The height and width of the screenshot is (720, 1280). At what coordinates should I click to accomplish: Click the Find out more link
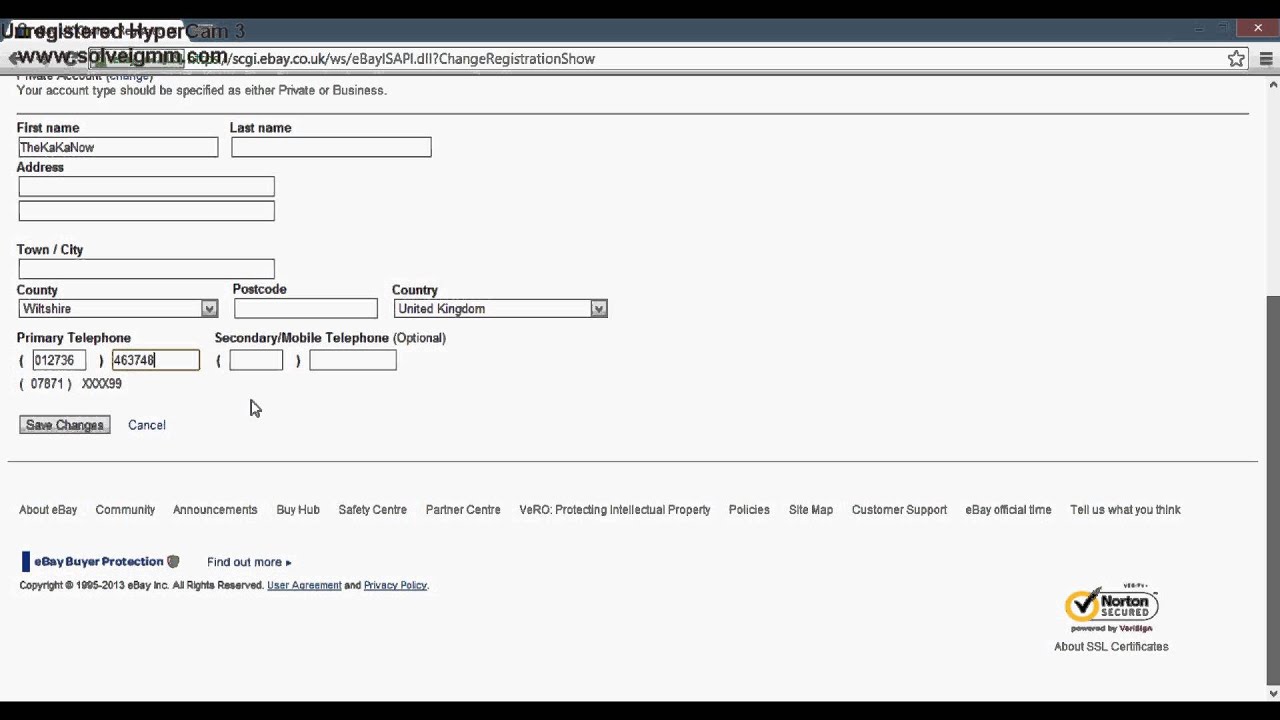[249, 562]
